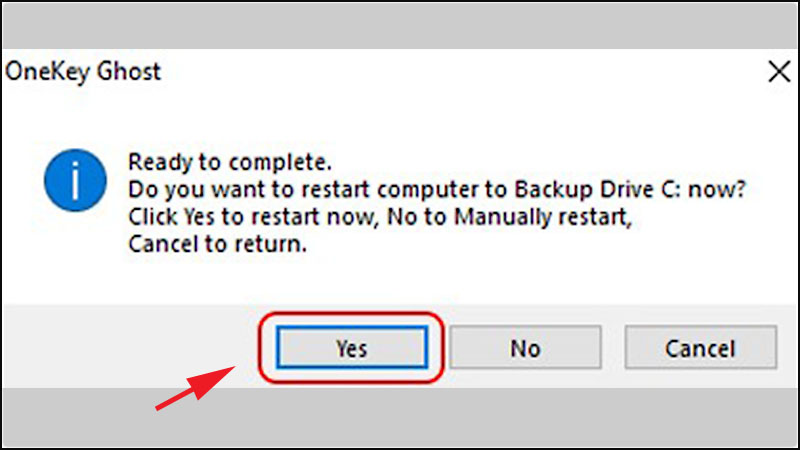Choose No to restart manually later
The image size is (800, 450).
[x=526, y=347]
